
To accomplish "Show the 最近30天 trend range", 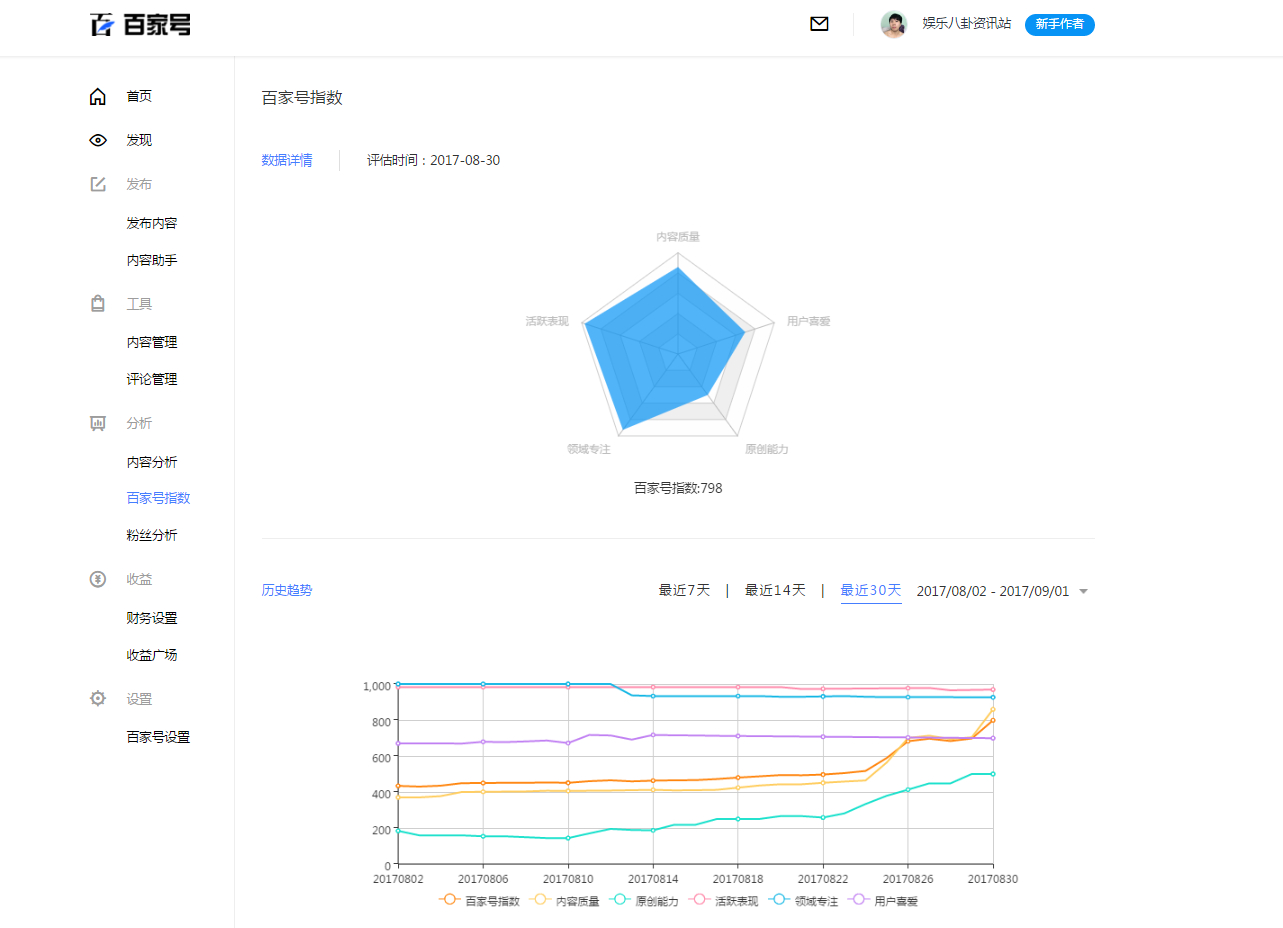I will (871, 590).
